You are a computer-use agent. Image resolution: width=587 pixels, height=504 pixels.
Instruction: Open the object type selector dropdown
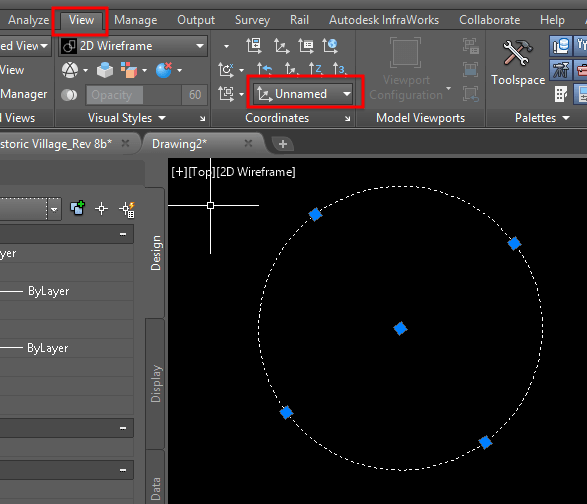pos(54,209)
